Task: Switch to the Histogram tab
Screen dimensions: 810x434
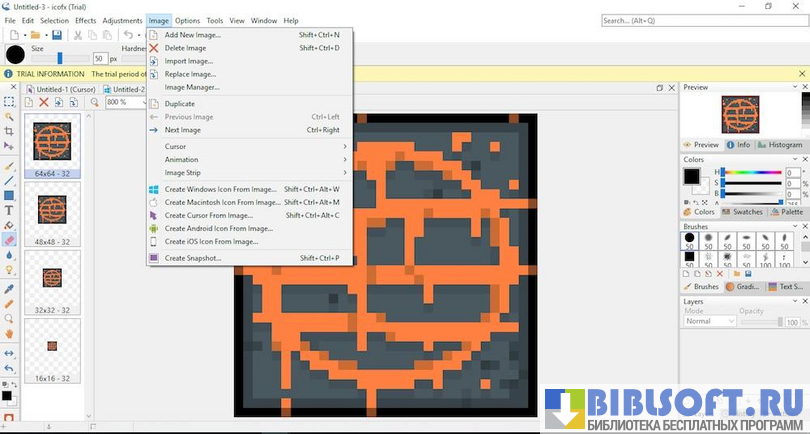Action: (x=780, y=145)
